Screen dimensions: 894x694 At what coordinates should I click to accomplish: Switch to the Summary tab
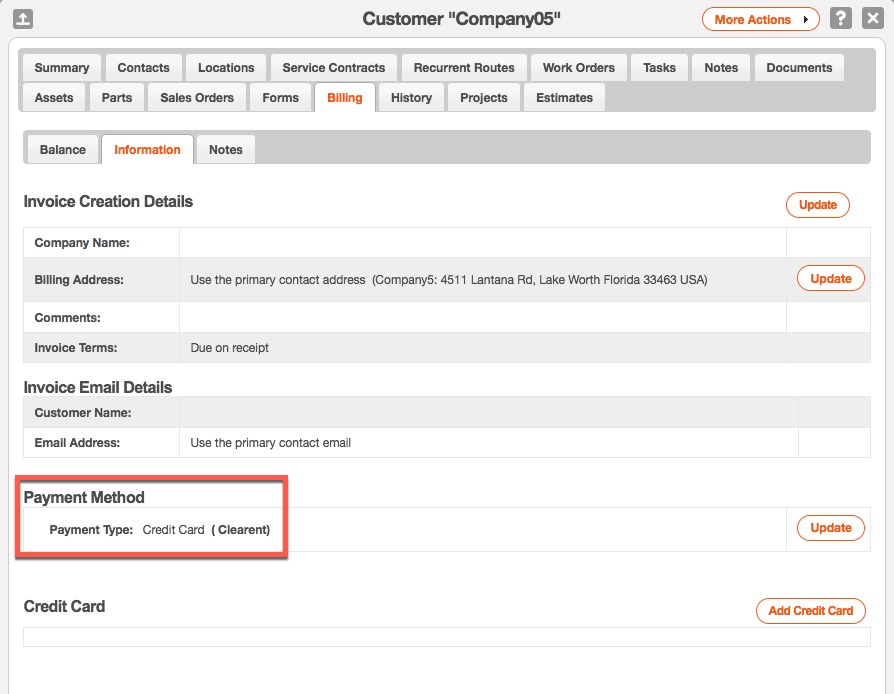tap(61, 68)
